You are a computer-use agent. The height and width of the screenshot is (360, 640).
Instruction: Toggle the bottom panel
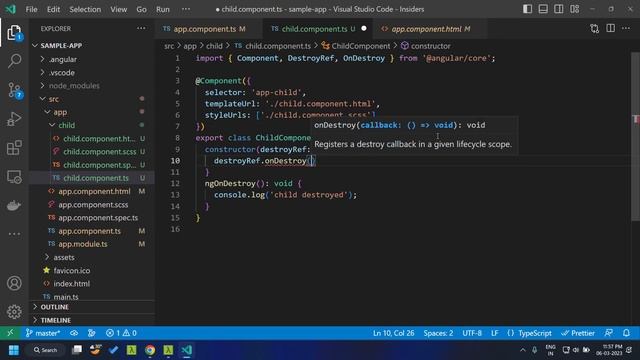pyautogui.click(x=543, y=9)
